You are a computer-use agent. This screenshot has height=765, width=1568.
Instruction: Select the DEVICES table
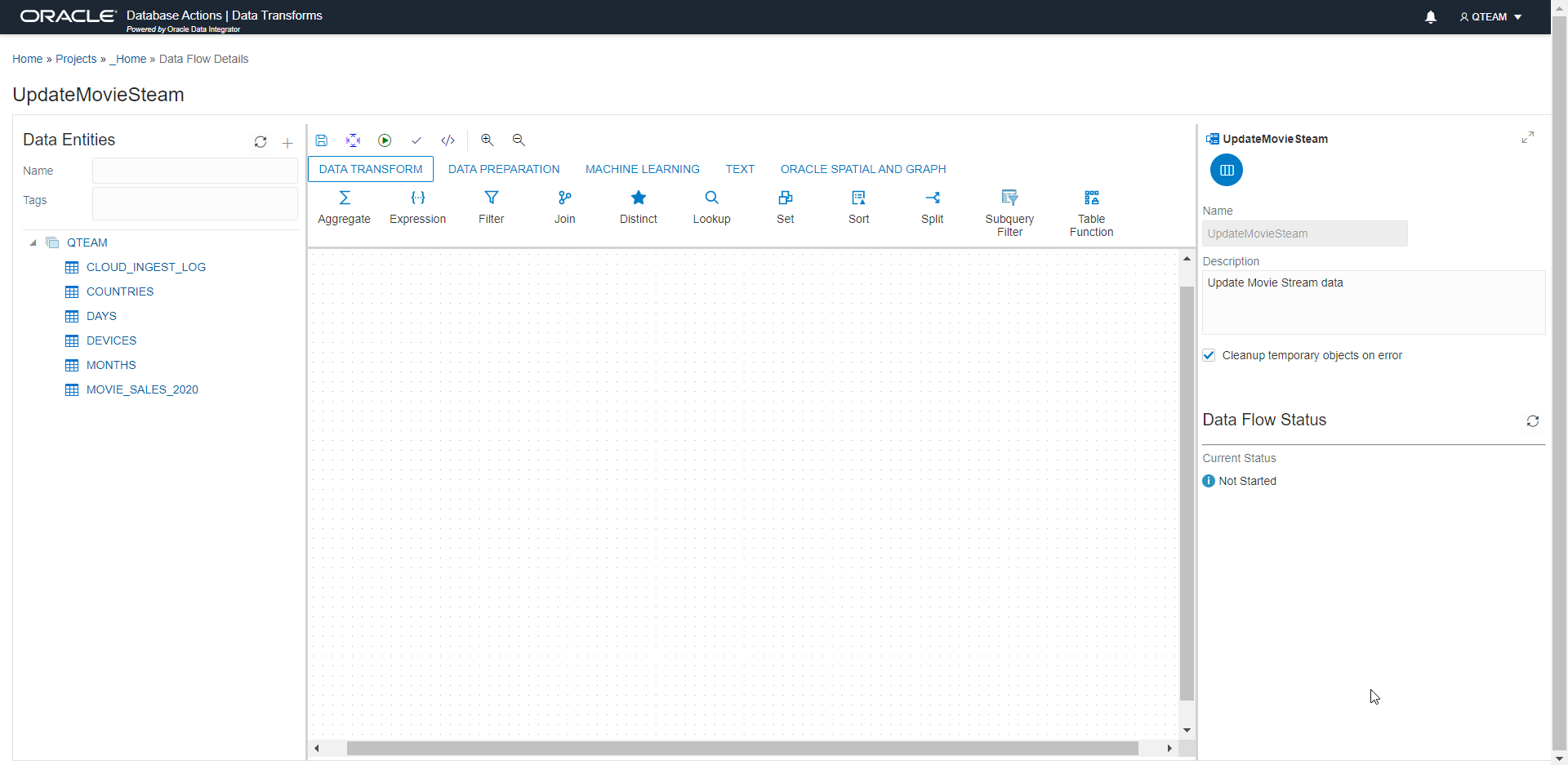coord(111,340)
